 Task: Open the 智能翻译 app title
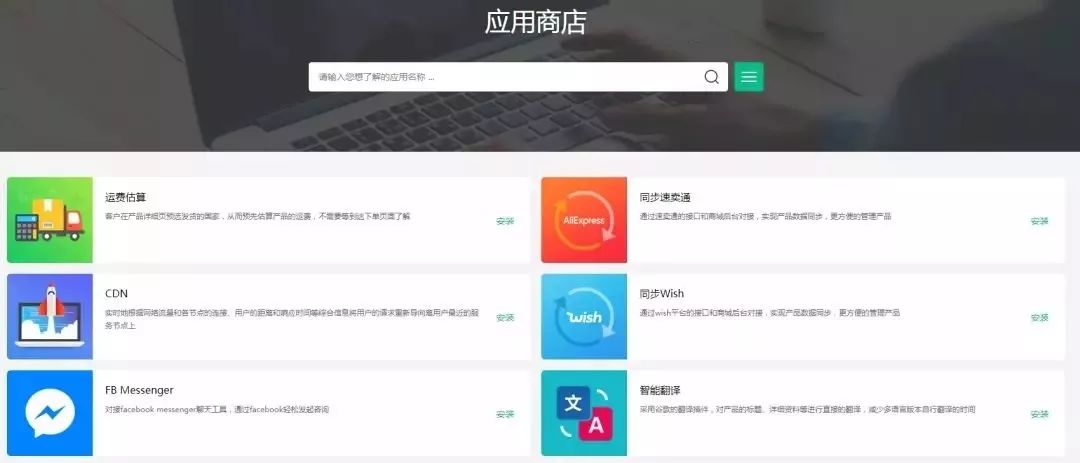coord(660,390)
